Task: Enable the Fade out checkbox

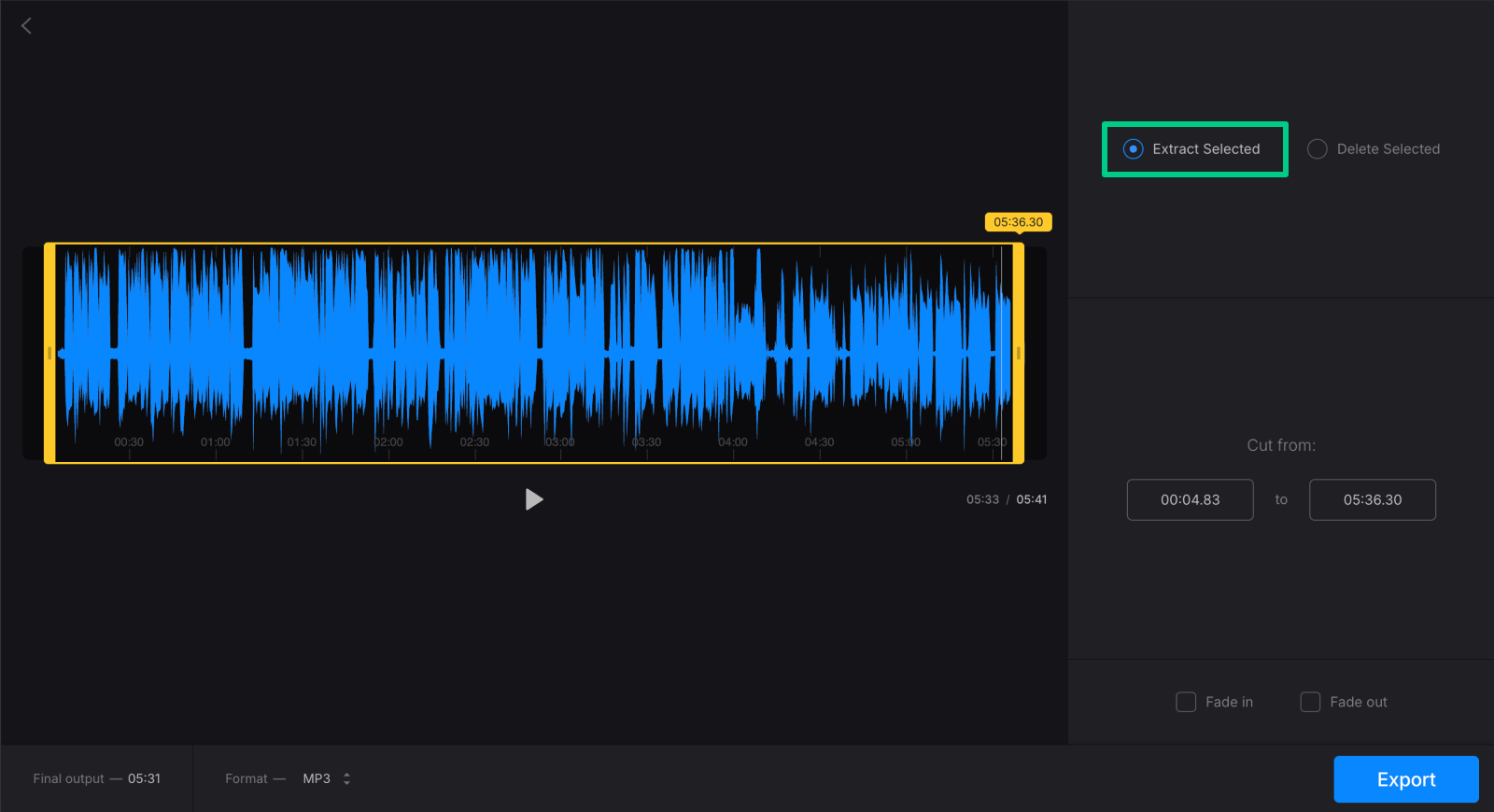Action: click(x=1310, y=702)
